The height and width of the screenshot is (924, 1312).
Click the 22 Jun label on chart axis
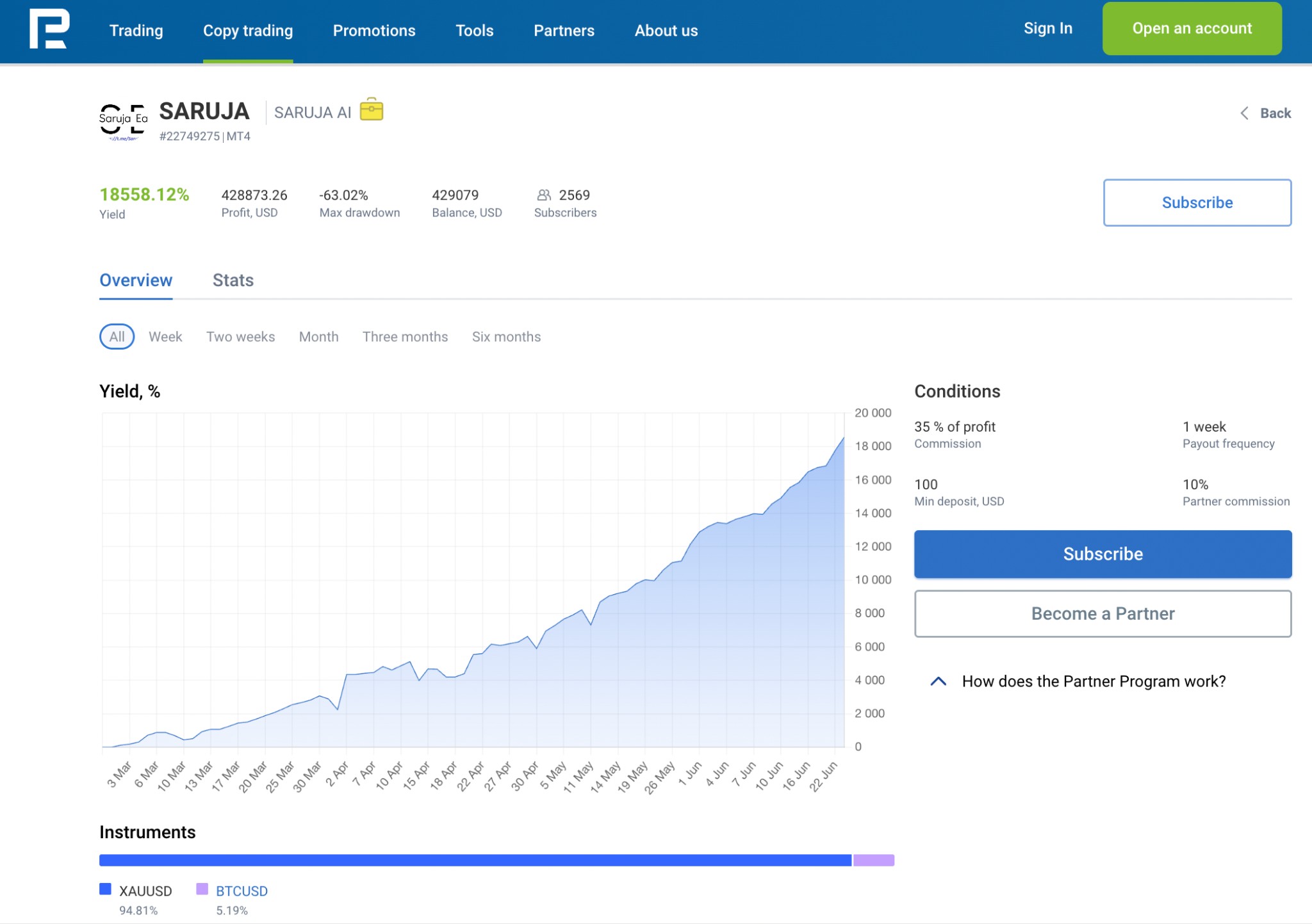coord(823,776)
